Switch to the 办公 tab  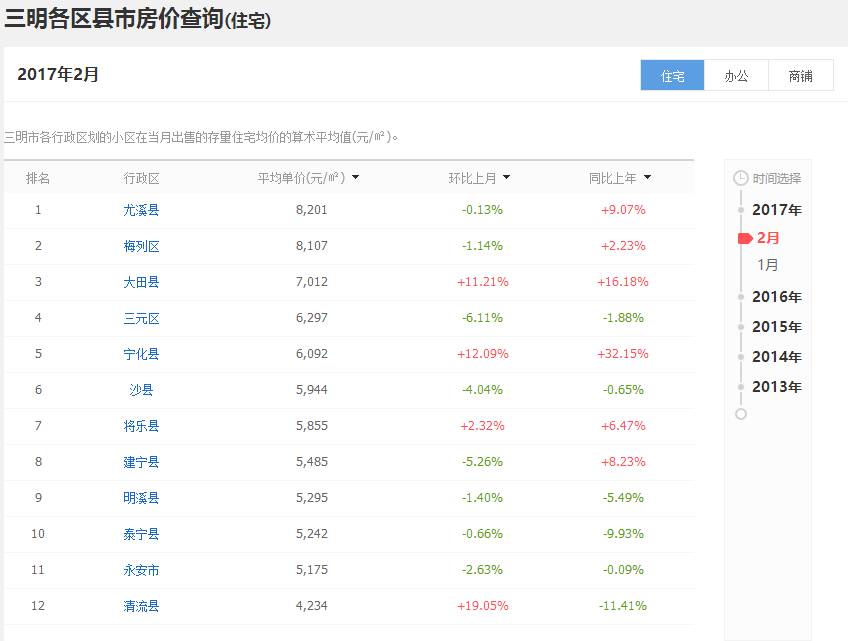click(x=736, y=75)
